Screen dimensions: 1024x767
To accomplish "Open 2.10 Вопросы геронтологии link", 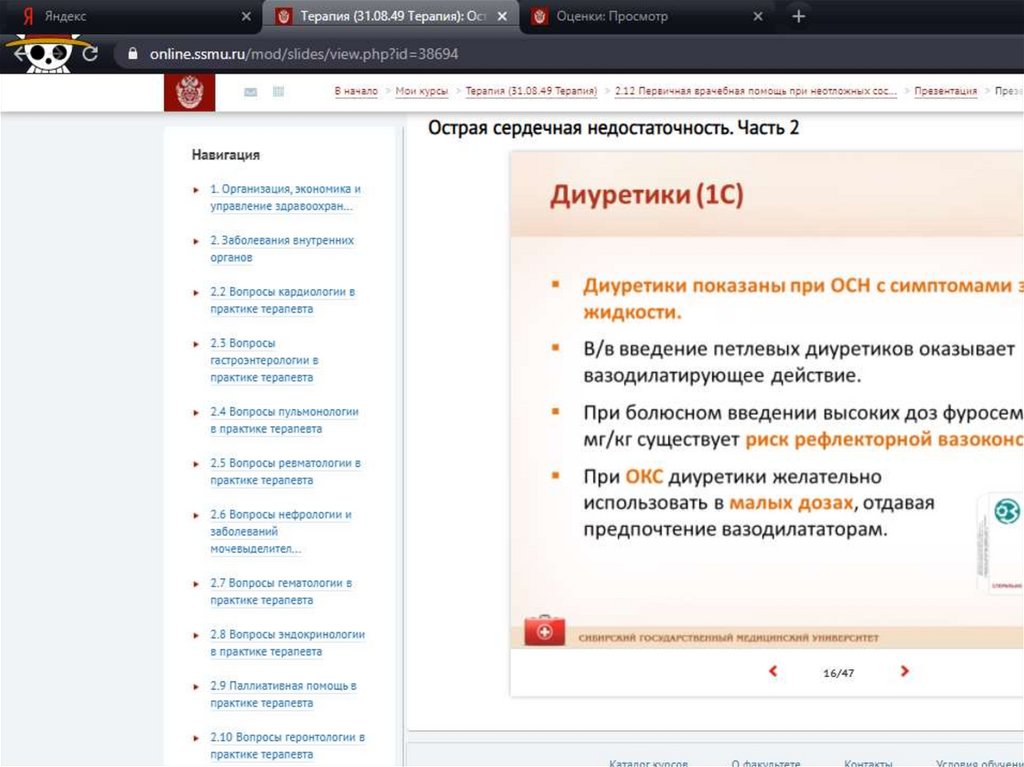I will coord(287,745).
